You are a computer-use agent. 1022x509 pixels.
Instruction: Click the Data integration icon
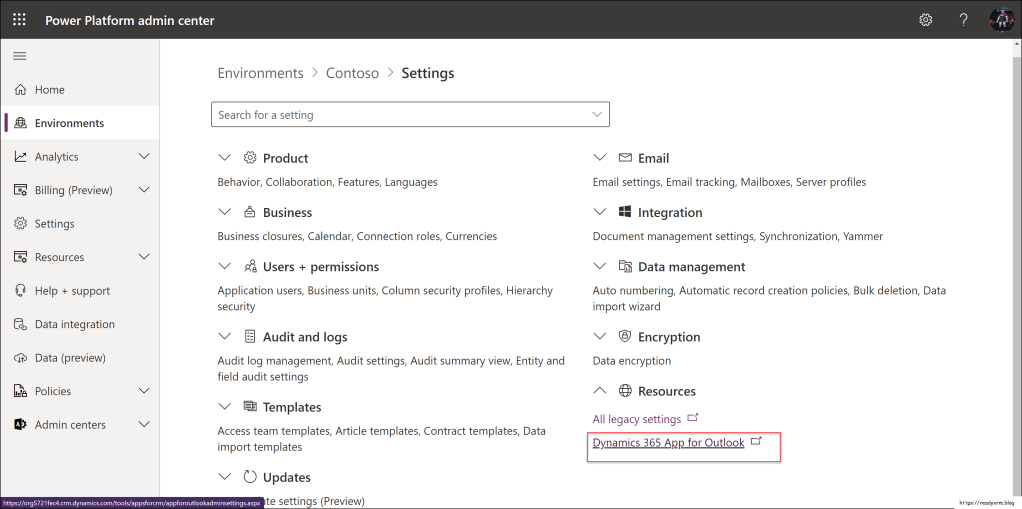click(x=20, y=324)
